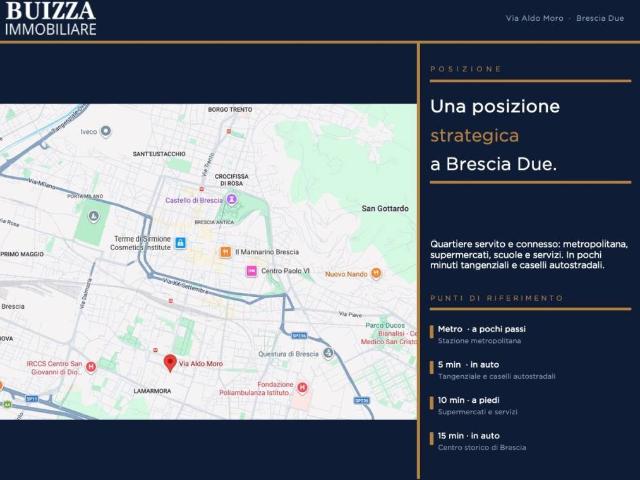Click the Fondazione Poliambulanza Istituto label
The width and height of the screenshot is (640, 480).
pyautogui.click(x=256, y=389)
